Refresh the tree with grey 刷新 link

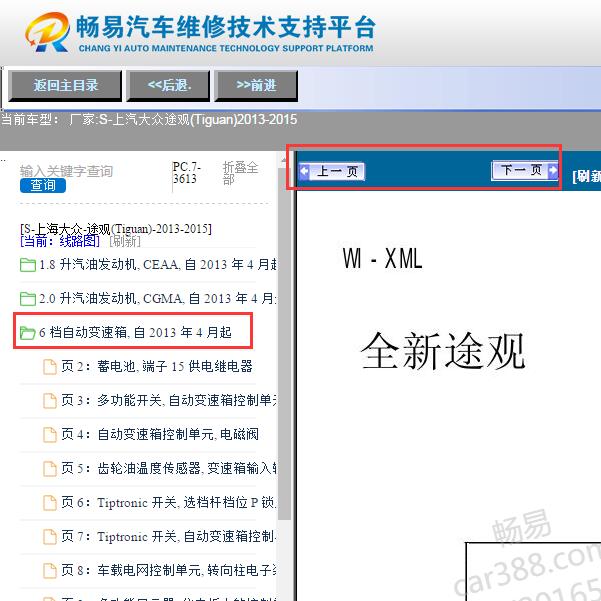[x=125, y=241]
